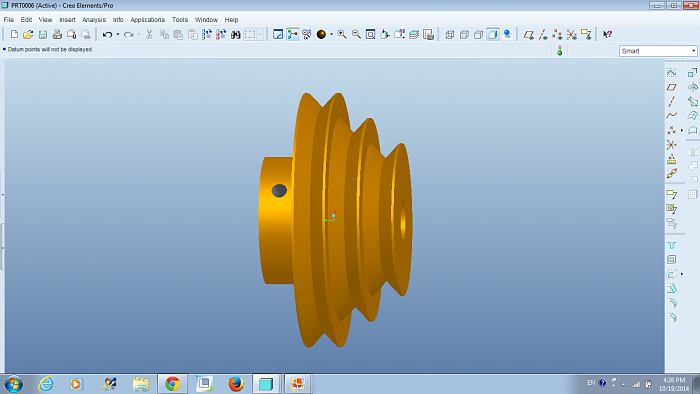Click the orange appearance sphere swatch
This screenshot has width=700, height=394.
[321, 34]
